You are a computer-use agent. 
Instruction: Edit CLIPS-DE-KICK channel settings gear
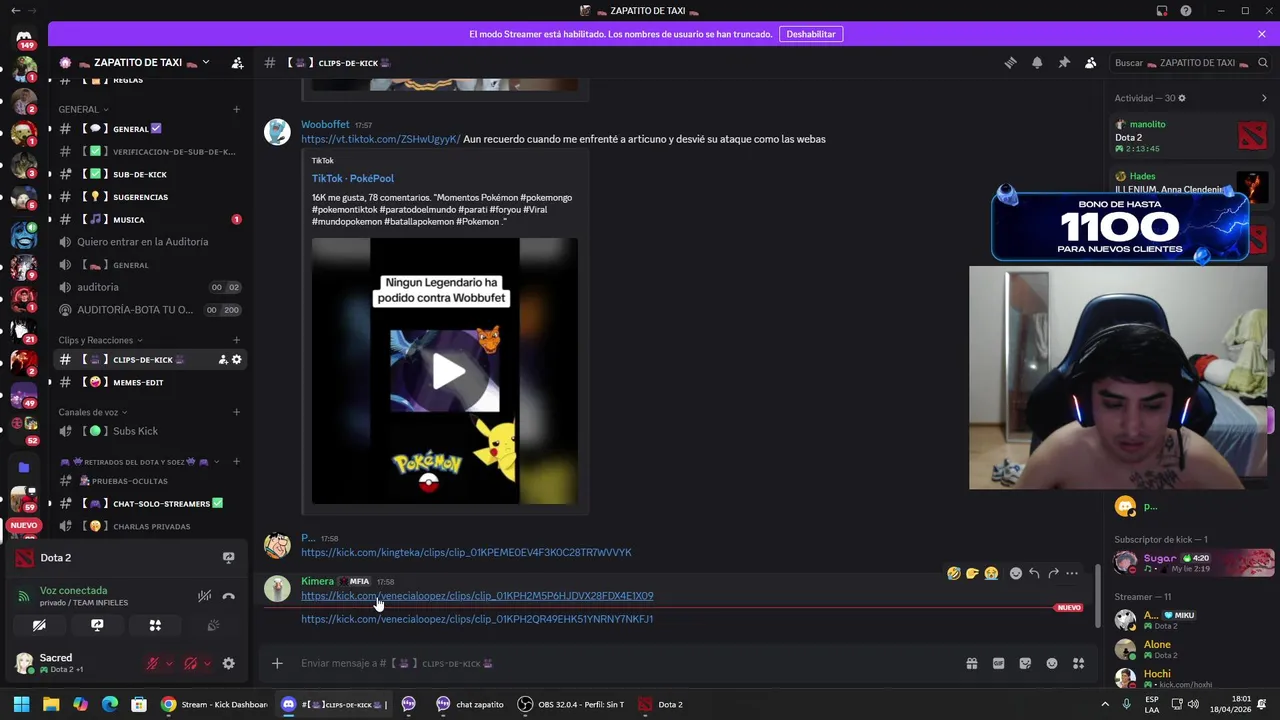click(237, 360)
